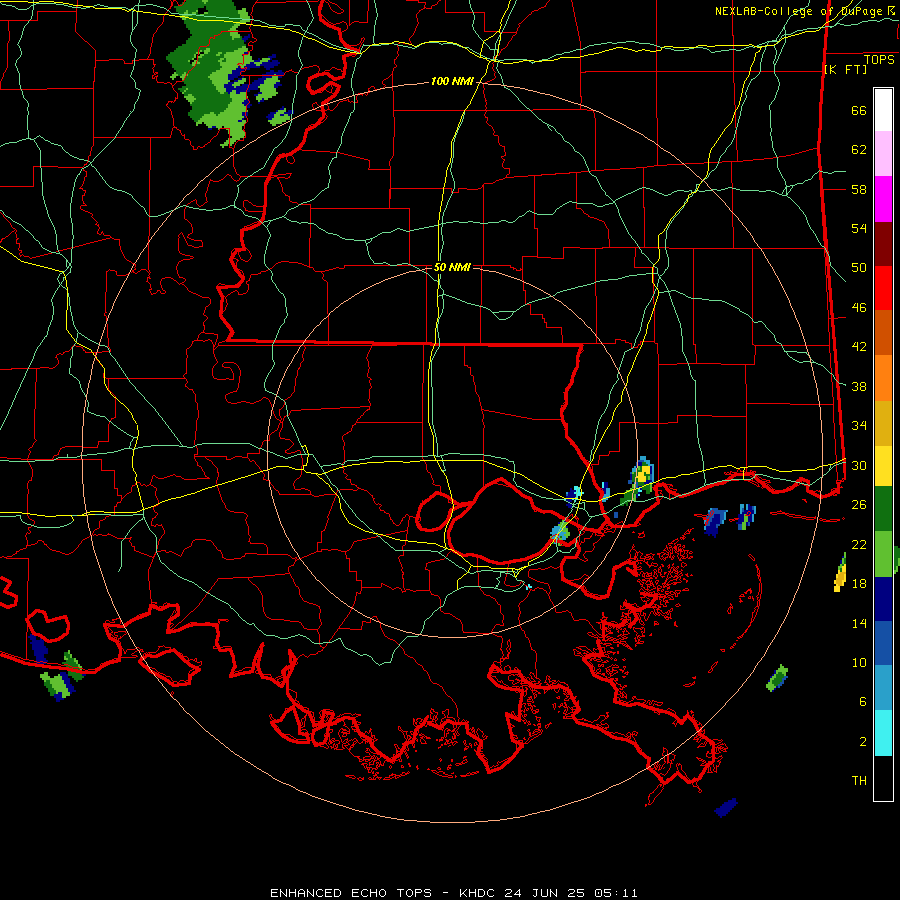Pick the magenta swatch in the legend

(883, 199)
